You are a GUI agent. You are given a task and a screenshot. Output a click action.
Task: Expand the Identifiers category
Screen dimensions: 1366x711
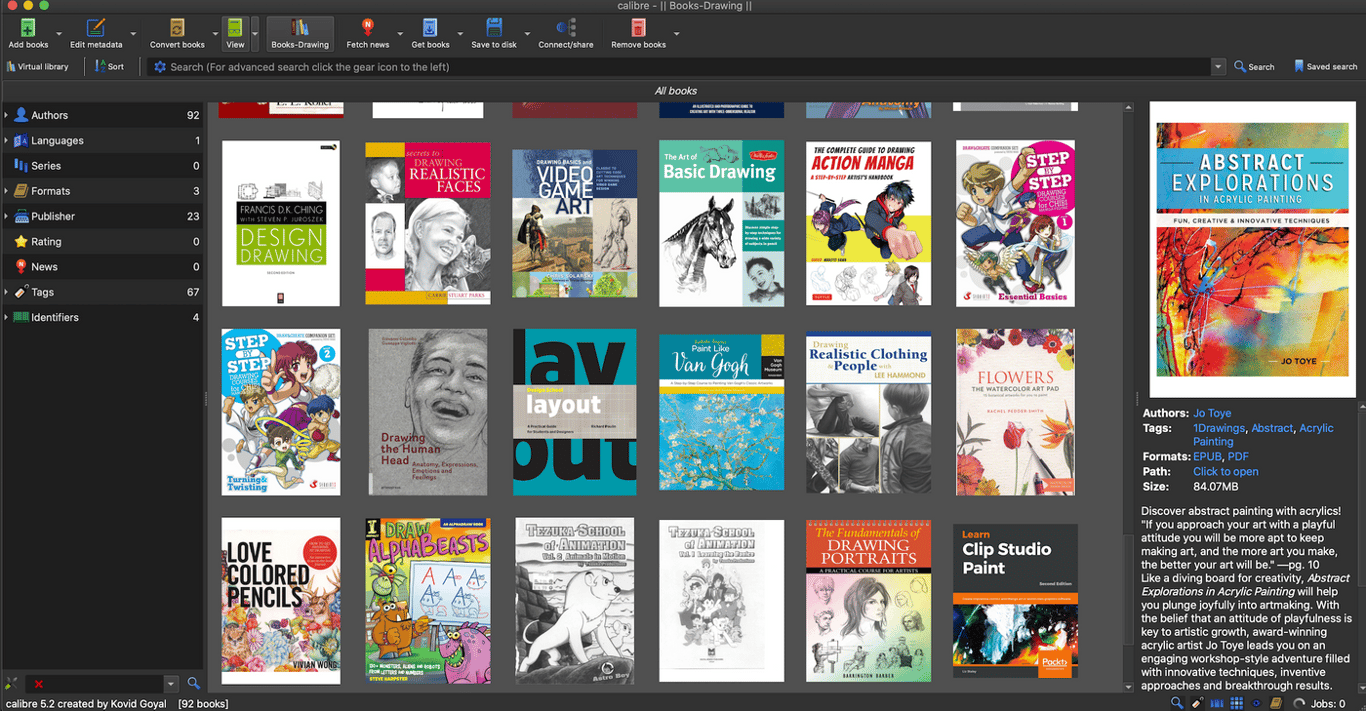[6, 317]
